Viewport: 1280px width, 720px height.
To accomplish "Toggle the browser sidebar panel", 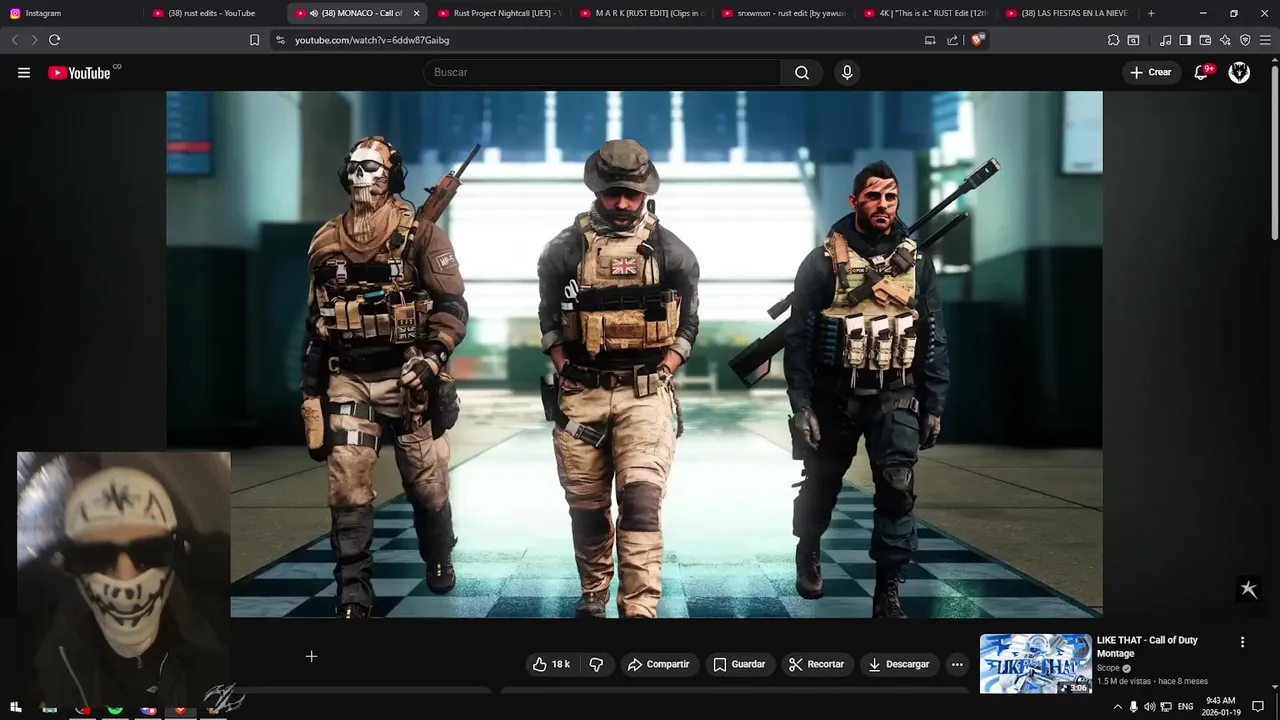I will (x=1185, y=40).
